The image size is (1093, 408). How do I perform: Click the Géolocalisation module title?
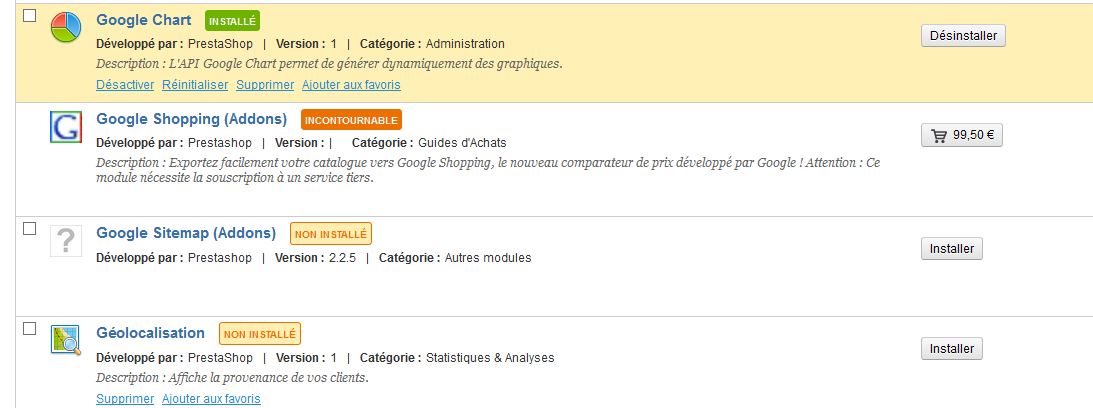coord(150,333)
